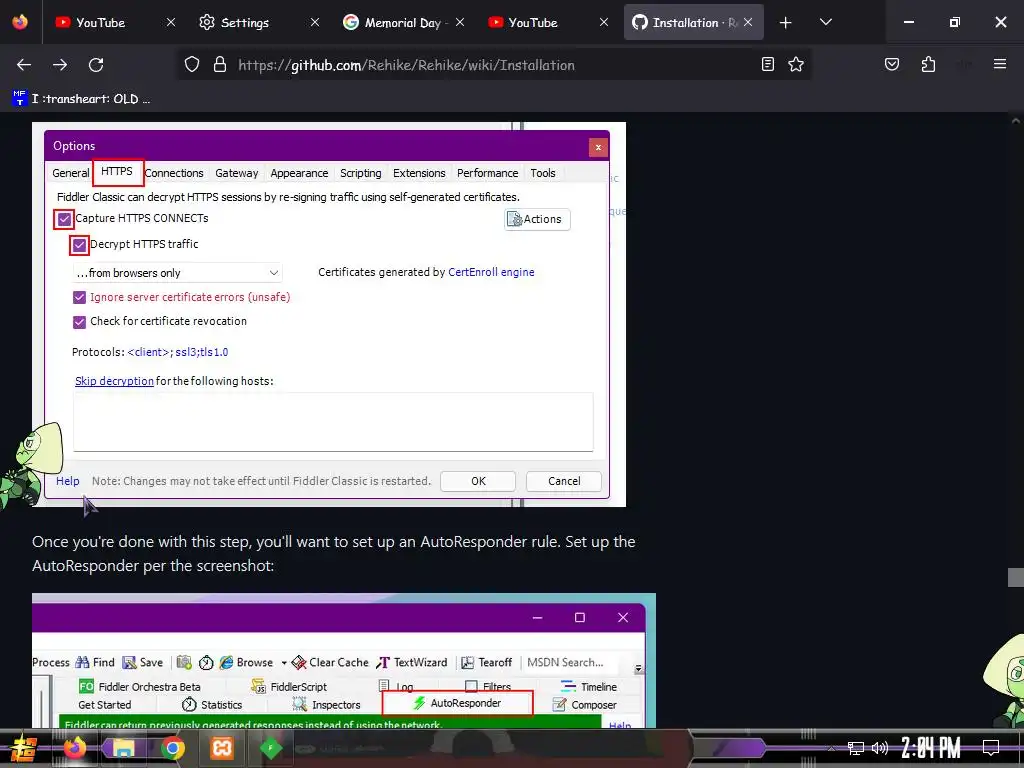
Task: Open the FiddlerScript tab in Fiddler
Action: (x=289, y=686)
